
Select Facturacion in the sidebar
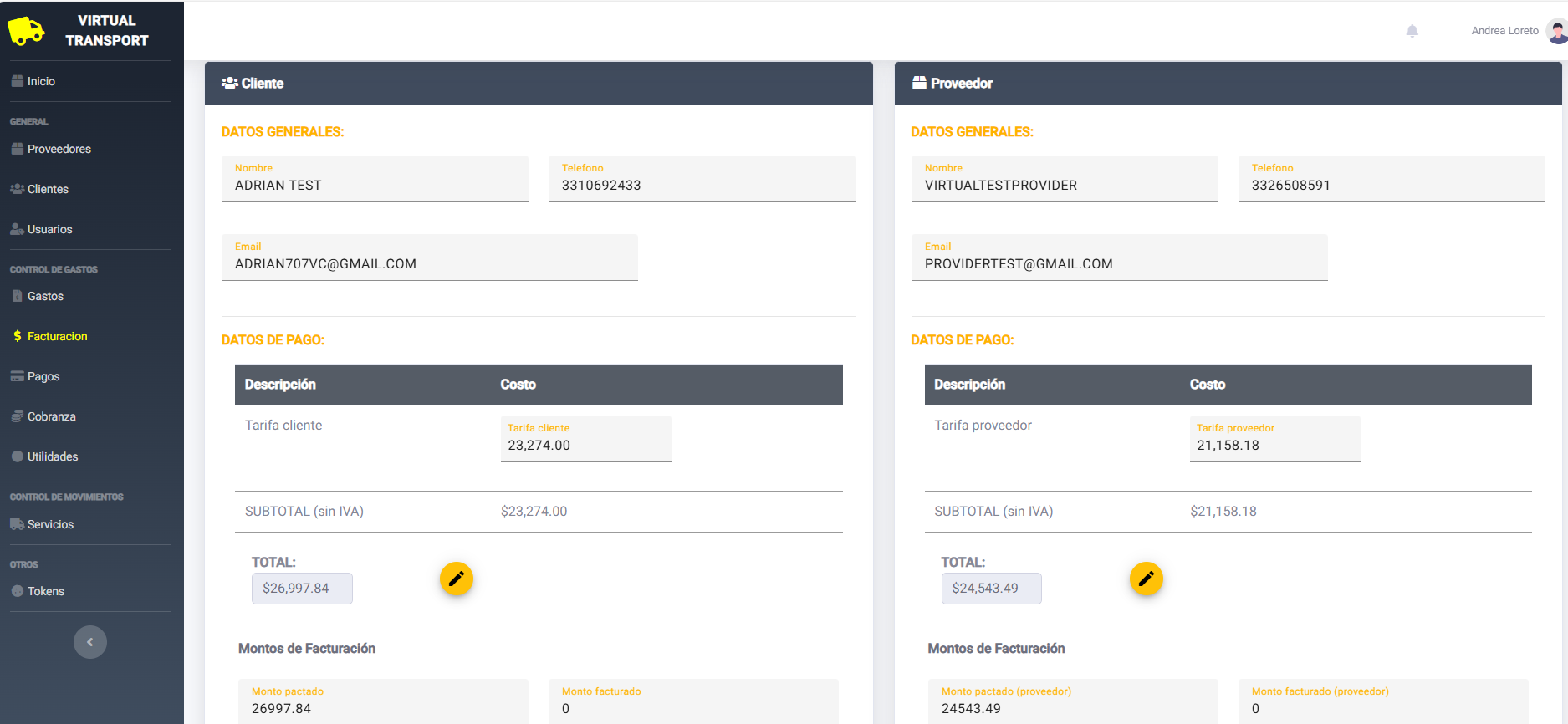[57, 336]
